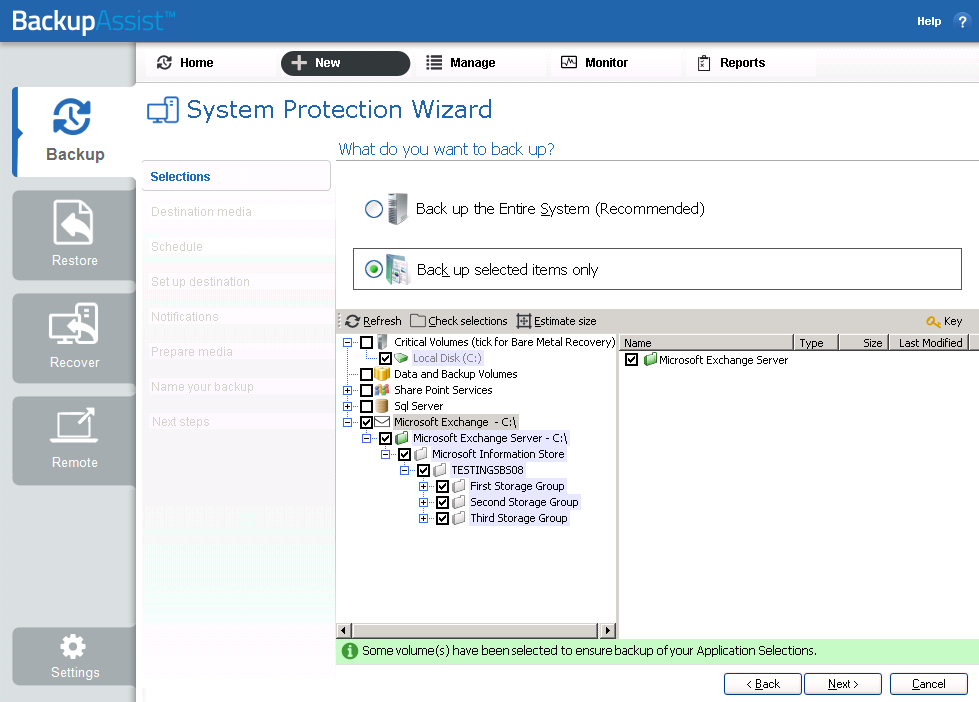Collapse the Microsoft Exchange Server - C:\ node
979x702 pixels.
pos(367,438)
